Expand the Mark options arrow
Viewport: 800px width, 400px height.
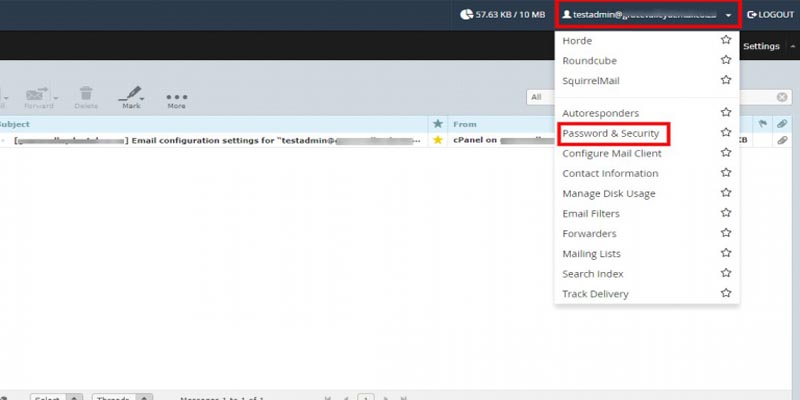click(142, 99)
